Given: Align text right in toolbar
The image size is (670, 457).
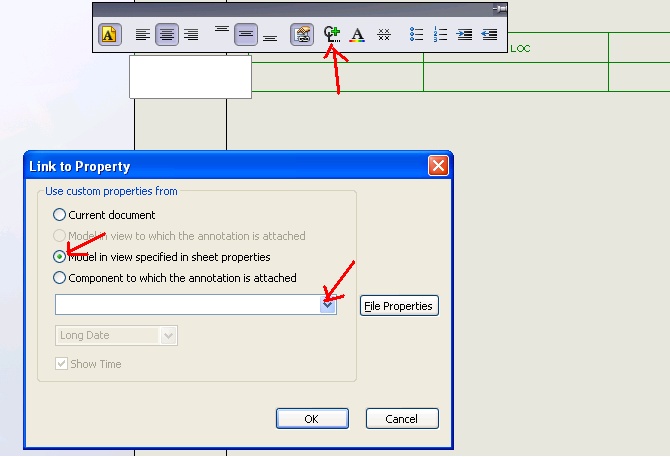Looking at the screenshot, I should (x=191, y=35).
